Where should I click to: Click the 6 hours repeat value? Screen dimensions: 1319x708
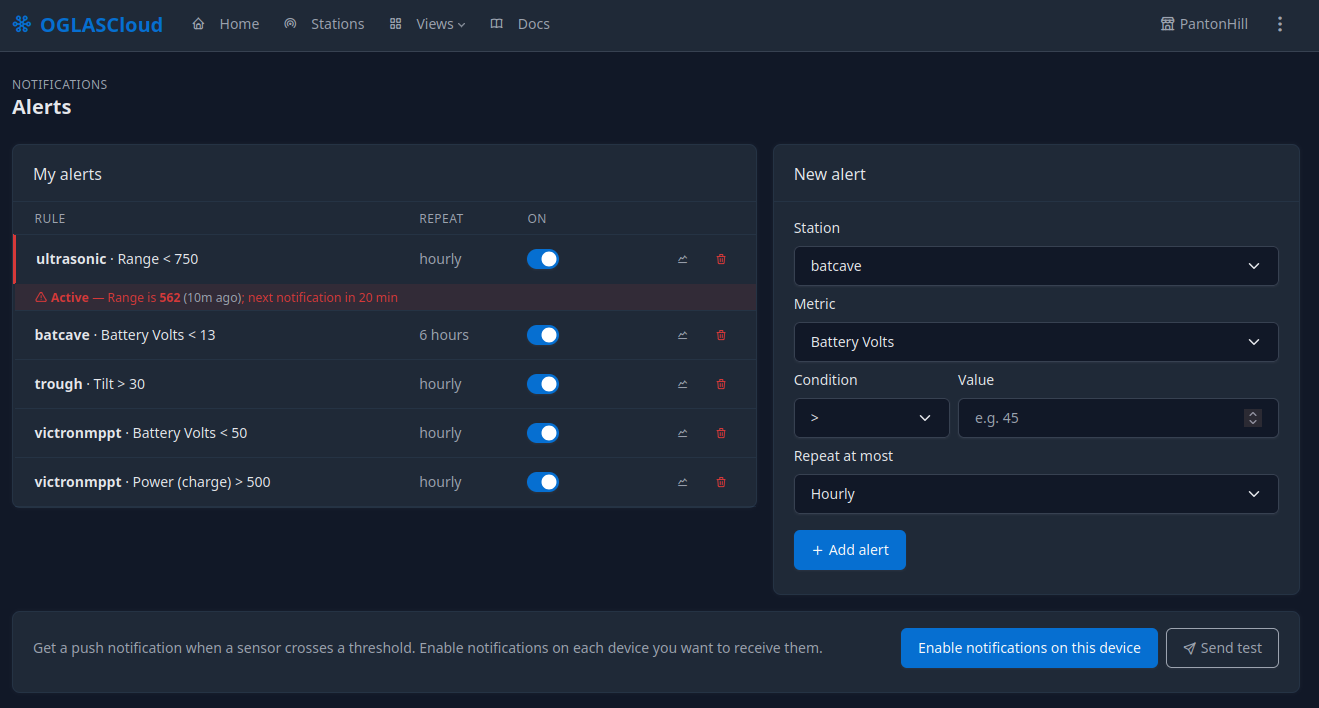coord(444,335)
